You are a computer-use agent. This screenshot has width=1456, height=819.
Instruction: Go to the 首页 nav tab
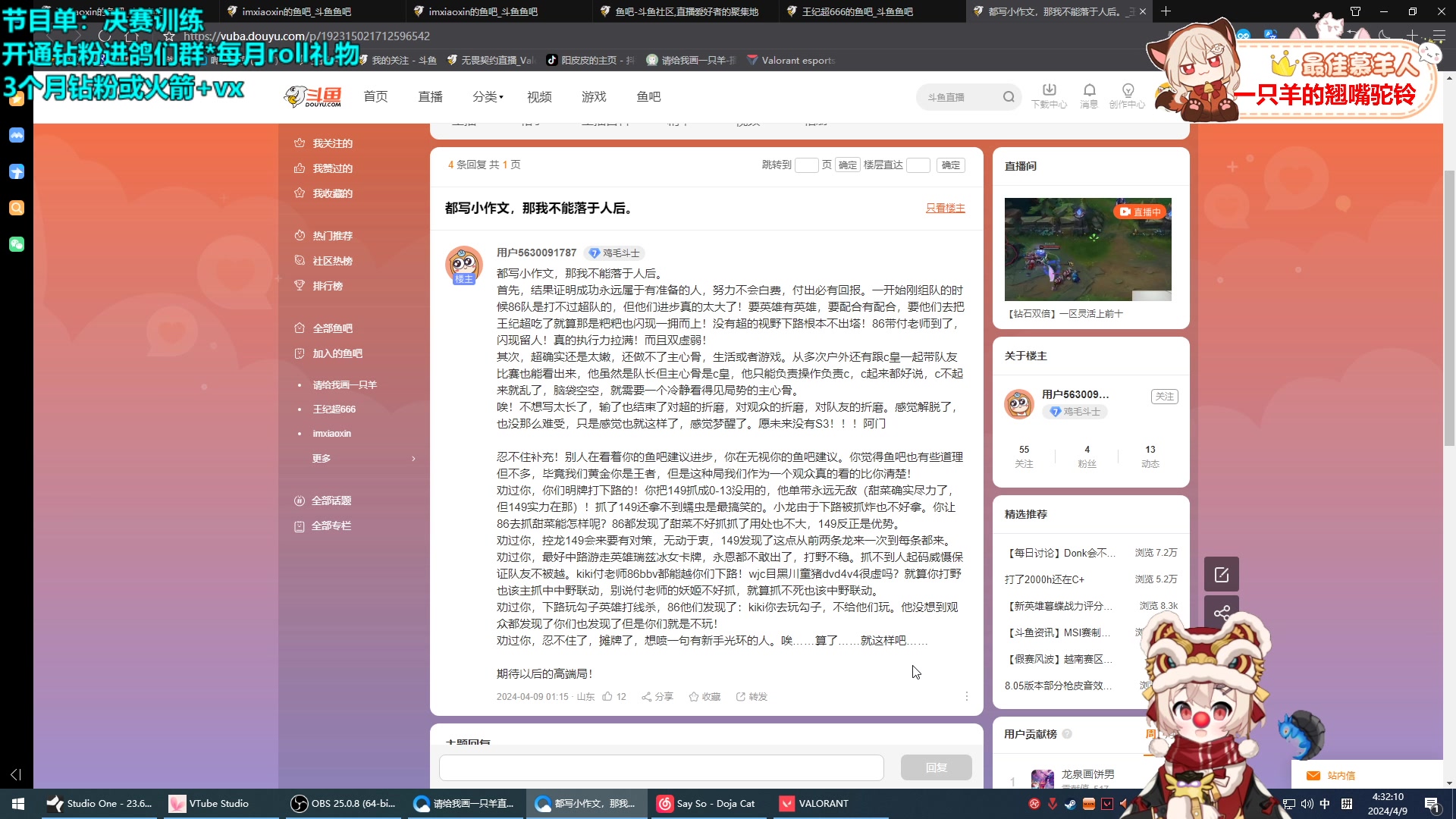[x=375, y=97]
